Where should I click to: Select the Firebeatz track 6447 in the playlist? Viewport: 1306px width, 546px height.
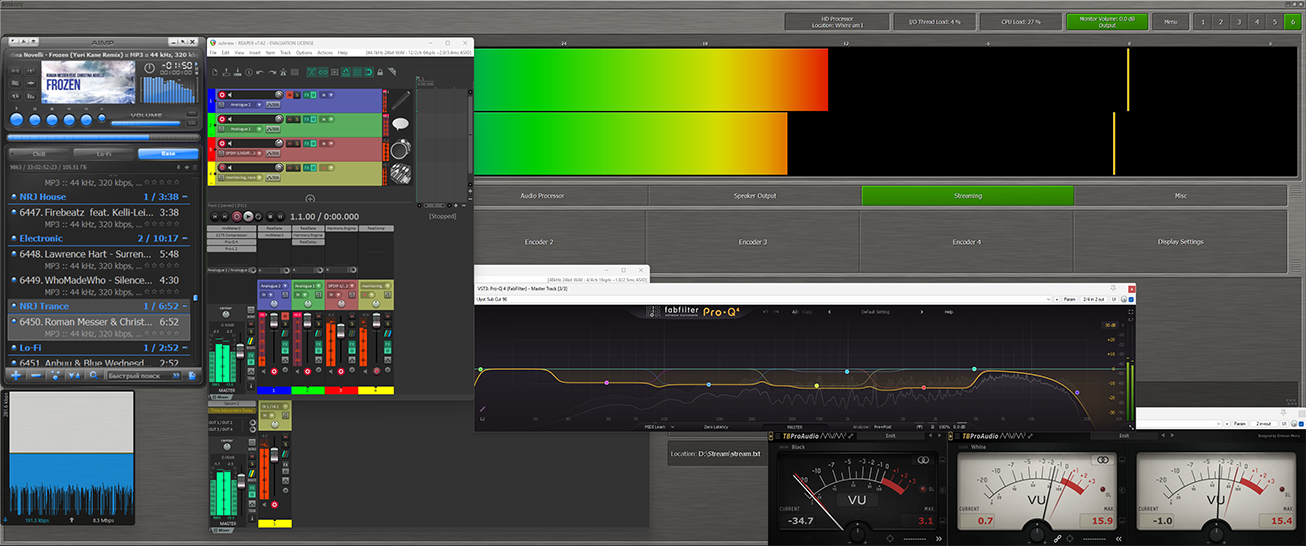point(95,213)
